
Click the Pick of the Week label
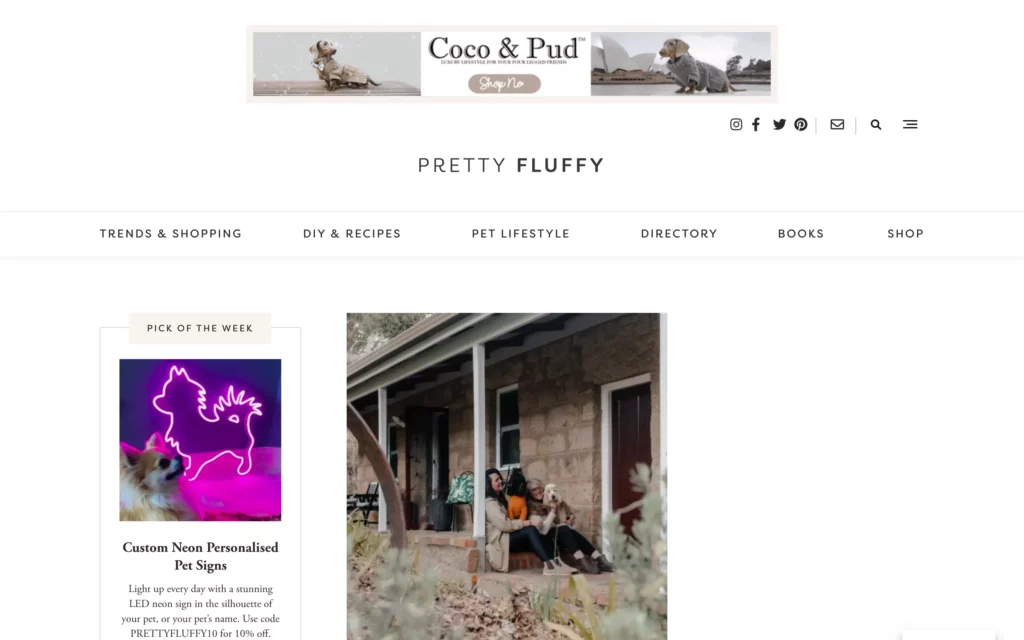click(x=200, y=328)
